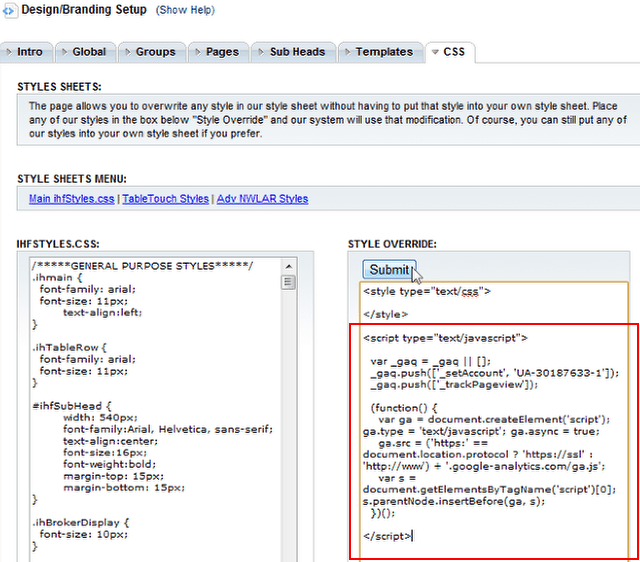Viewport: 640px width, 562px height.
Task: Open the Groups tab
Action: tap(152, 52)
